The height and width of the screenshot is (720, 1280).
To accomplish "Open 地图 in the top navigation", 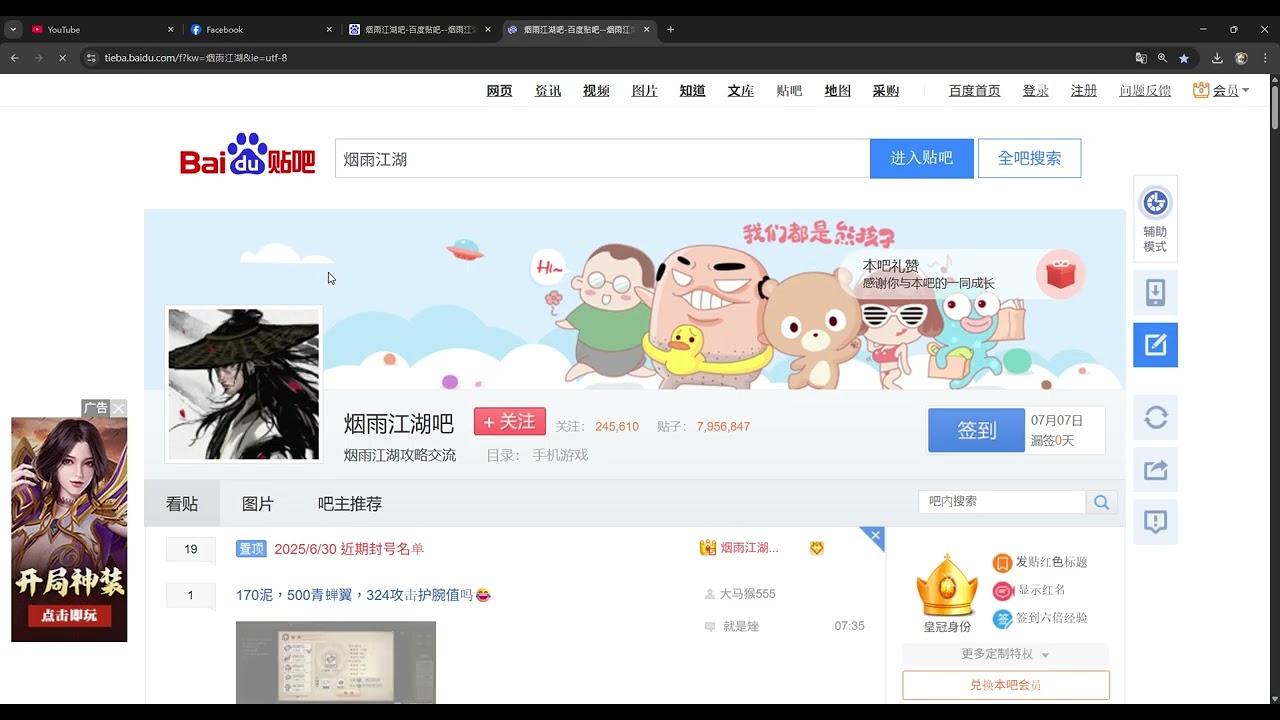I will pos(837,91).
